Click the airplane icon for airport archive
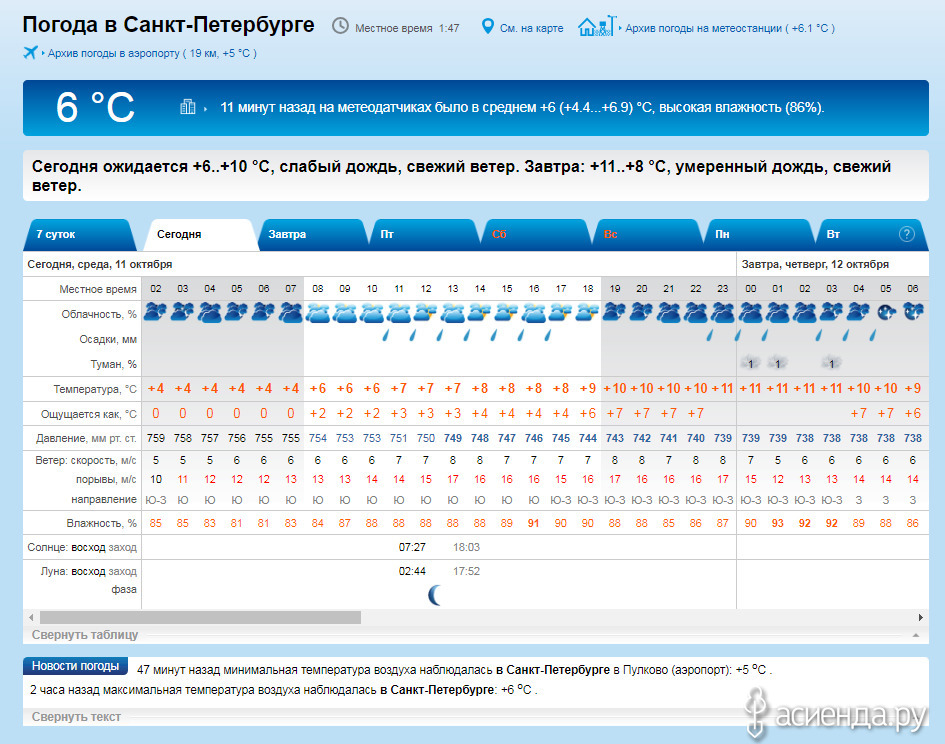The width and height of the screenshot is (945, 744). pyautogui.click(x=31, y=52)
